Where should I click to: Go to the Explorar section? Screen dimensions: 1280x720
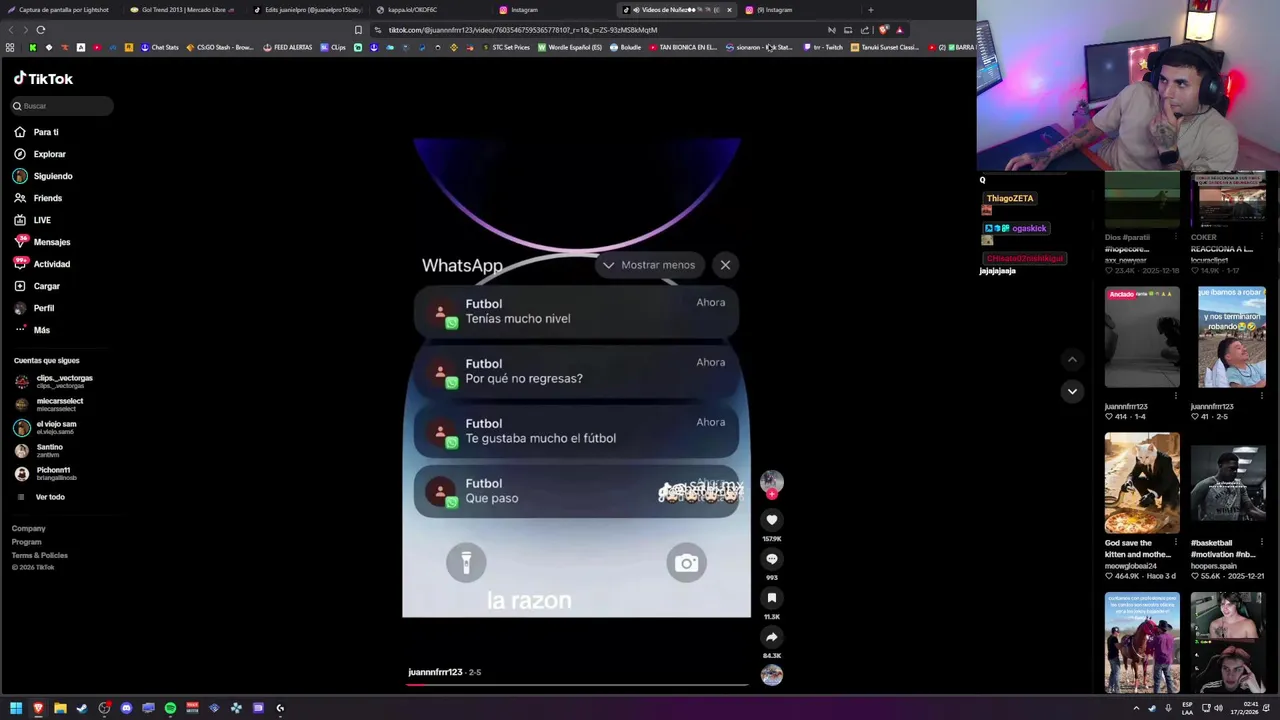(40, 154)
